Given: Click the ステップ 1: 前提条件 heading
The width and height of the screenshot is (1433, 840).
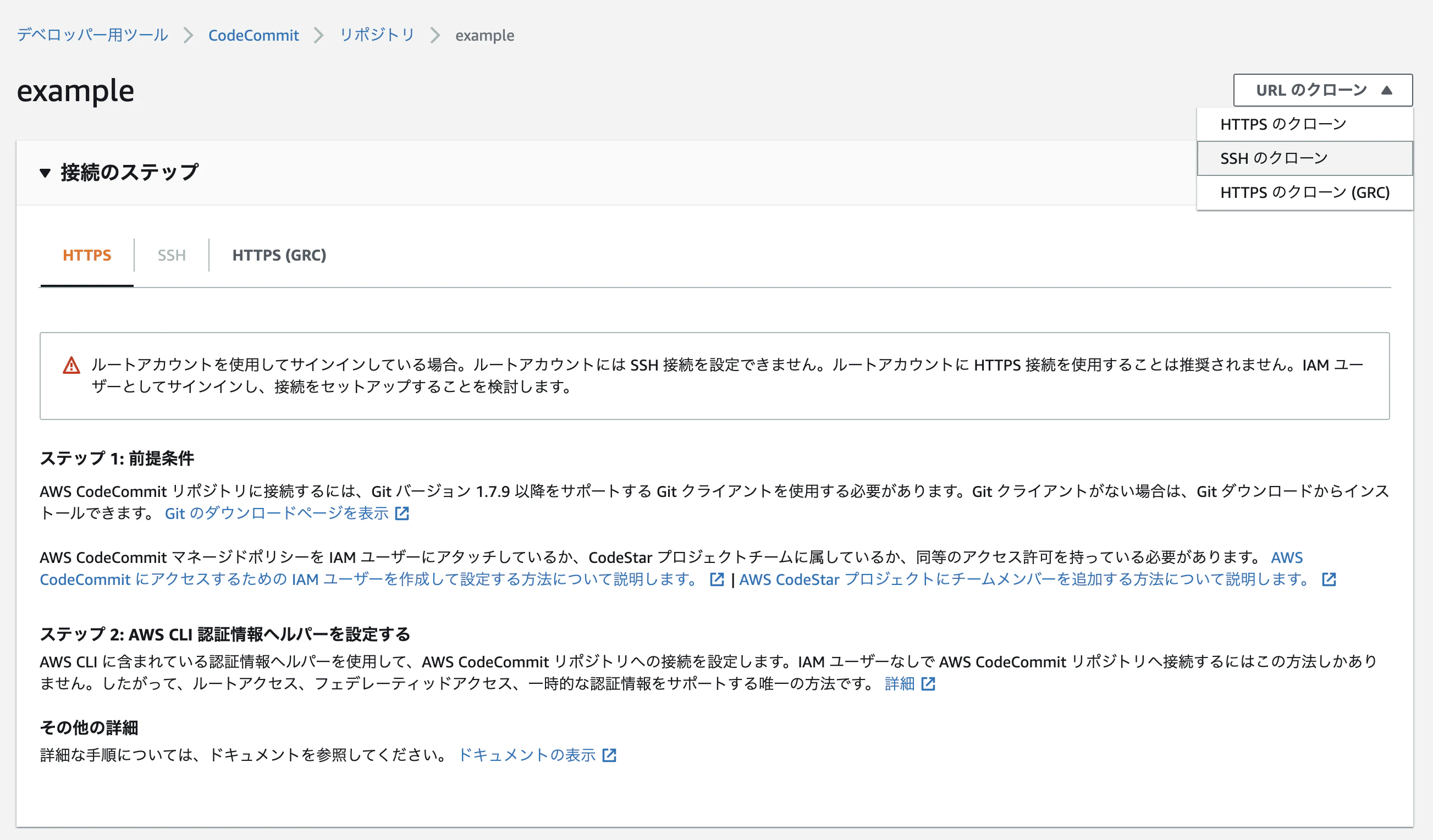Looking at the screenshot, I should 117,458.
